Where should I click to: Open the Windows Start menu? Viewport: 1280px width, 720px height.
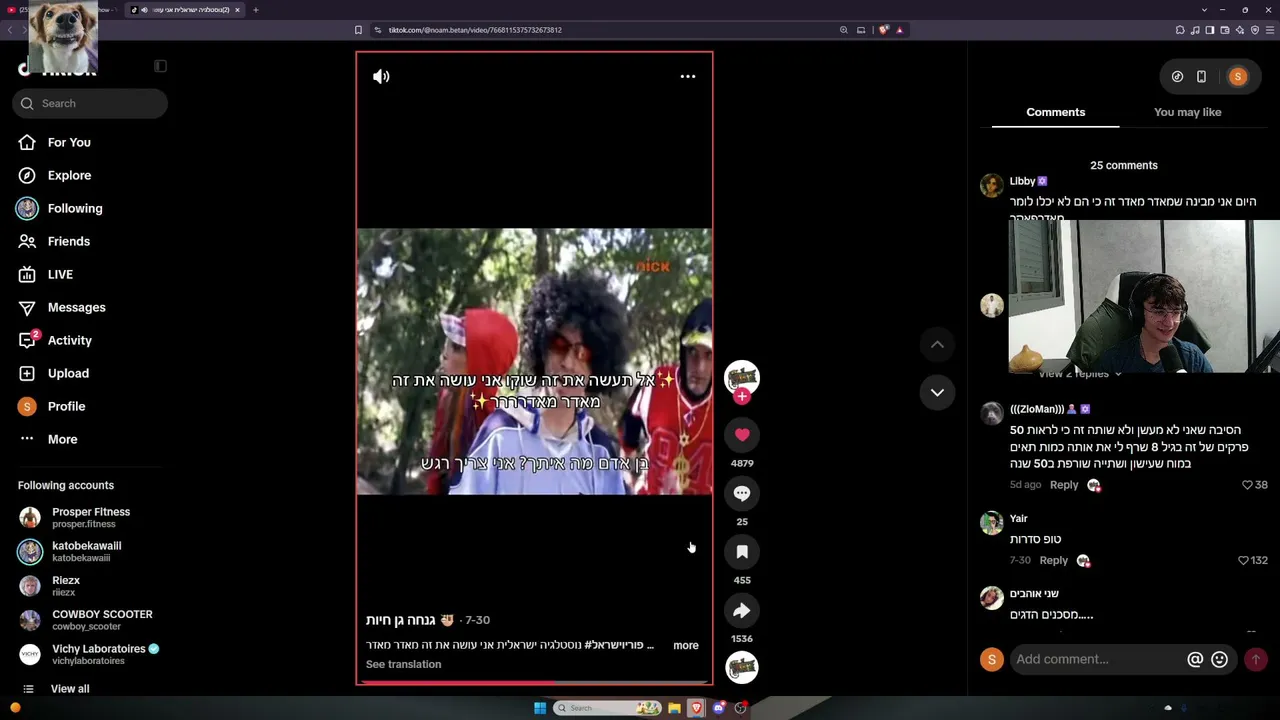click(540, 708)
